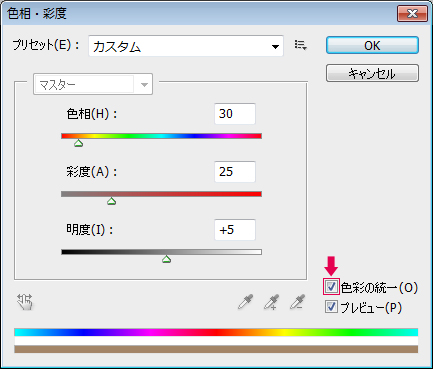433x369 pixels.
Task: Open the プリセット dropdown showing カスタム
Action: (186, 46)
